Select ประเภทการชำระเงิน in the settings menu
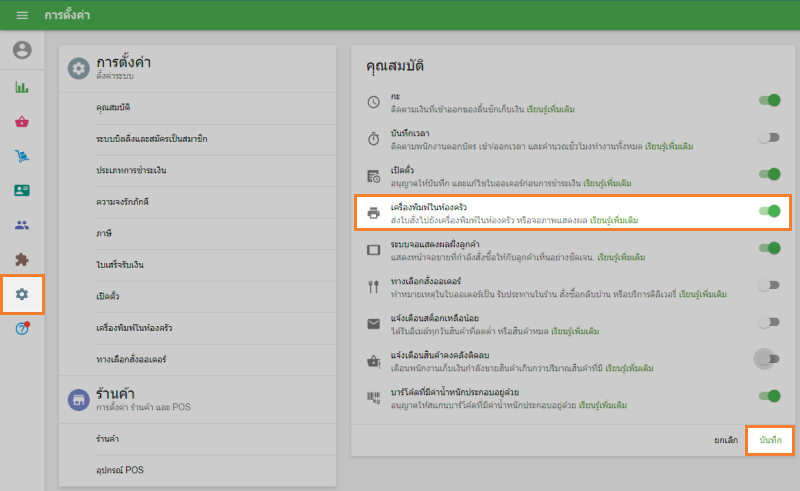 click(x=131, y=170)
